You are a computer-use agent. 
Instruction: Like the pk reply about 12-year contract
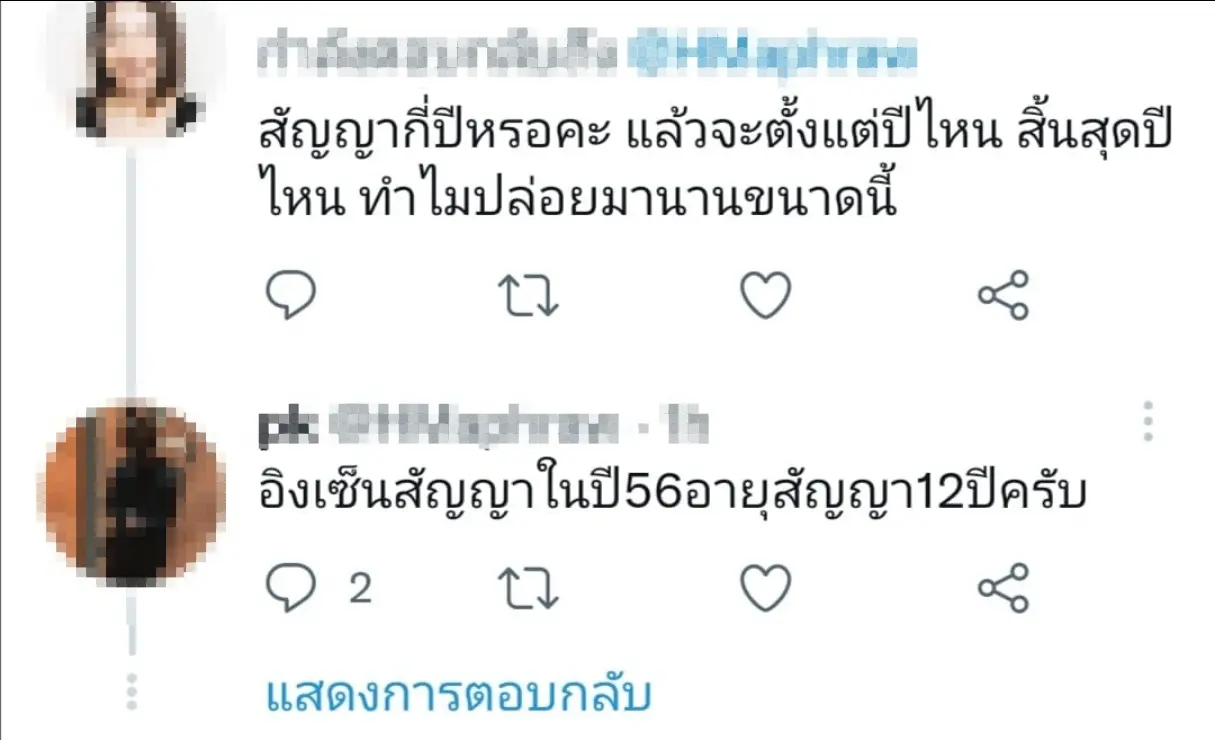pos(765,588)
